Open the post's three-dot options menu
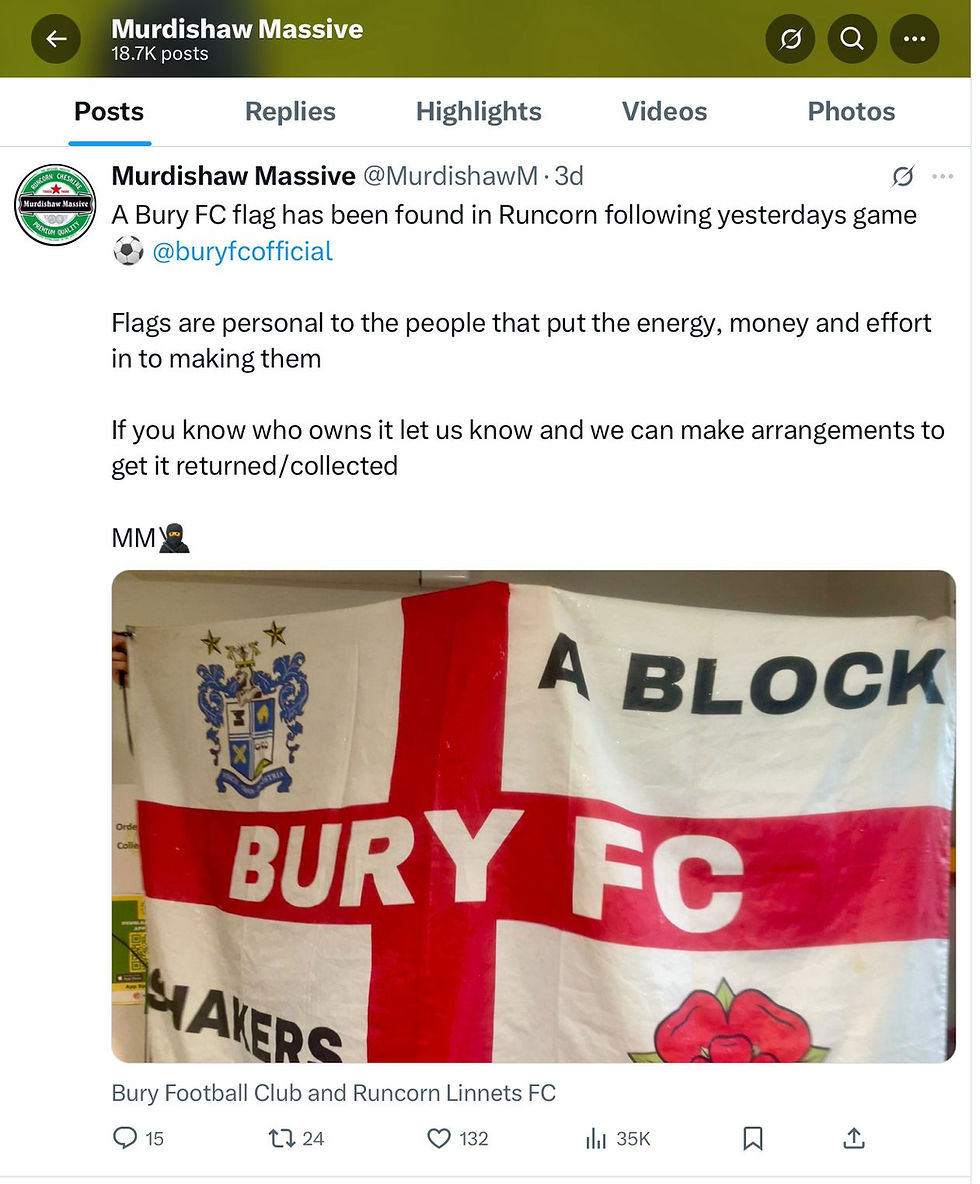 pyautogui.click(x=942, y=176)
